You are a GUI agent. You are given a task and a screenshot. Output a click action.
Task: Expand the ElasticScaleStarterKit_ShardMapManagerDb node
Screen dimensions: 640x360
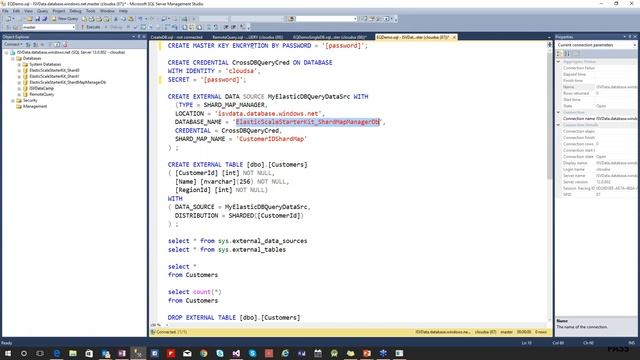(19, 82)
